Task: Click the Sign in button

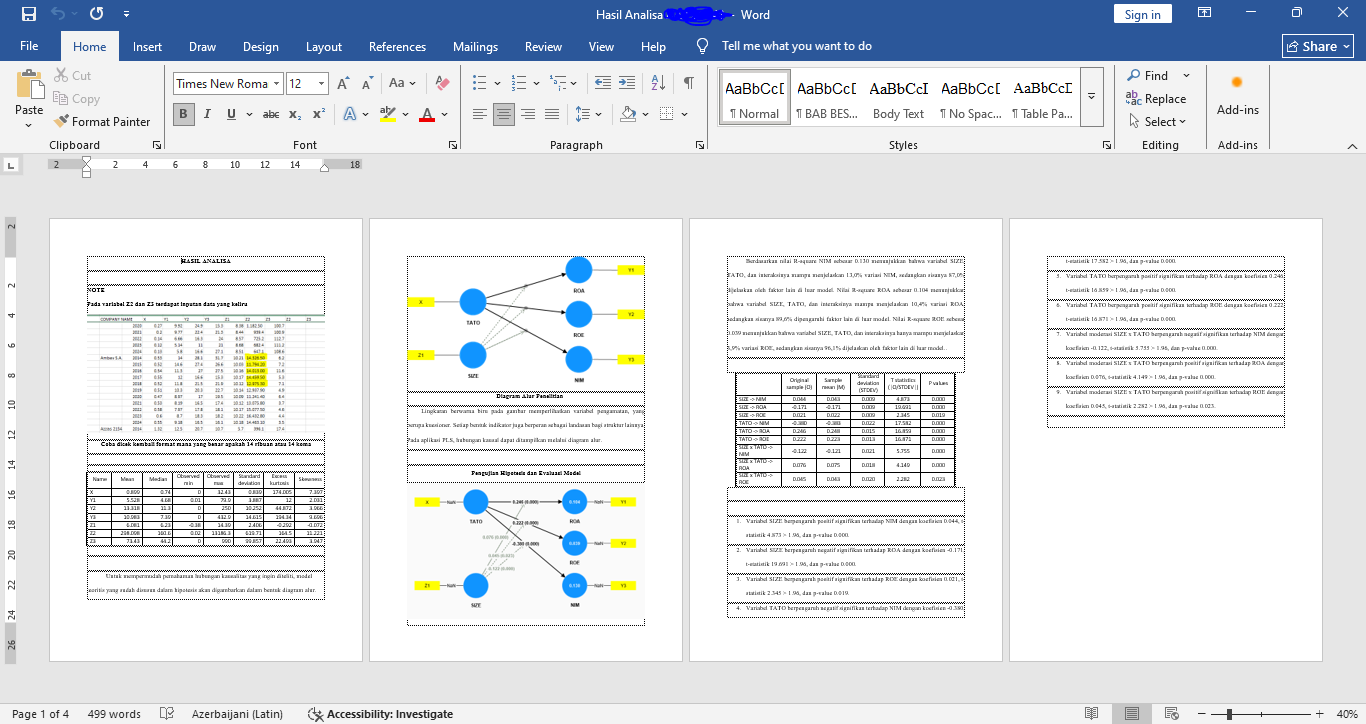Action: click(x=1142, y=14)
